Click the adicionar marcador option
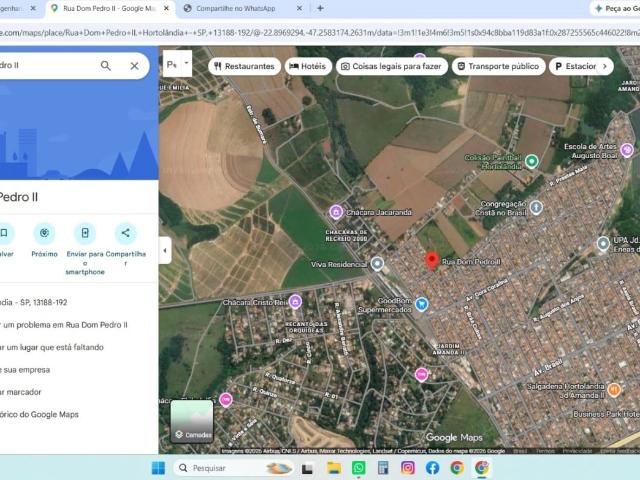This screenshot has height=480, width=640. pos(20,392)
